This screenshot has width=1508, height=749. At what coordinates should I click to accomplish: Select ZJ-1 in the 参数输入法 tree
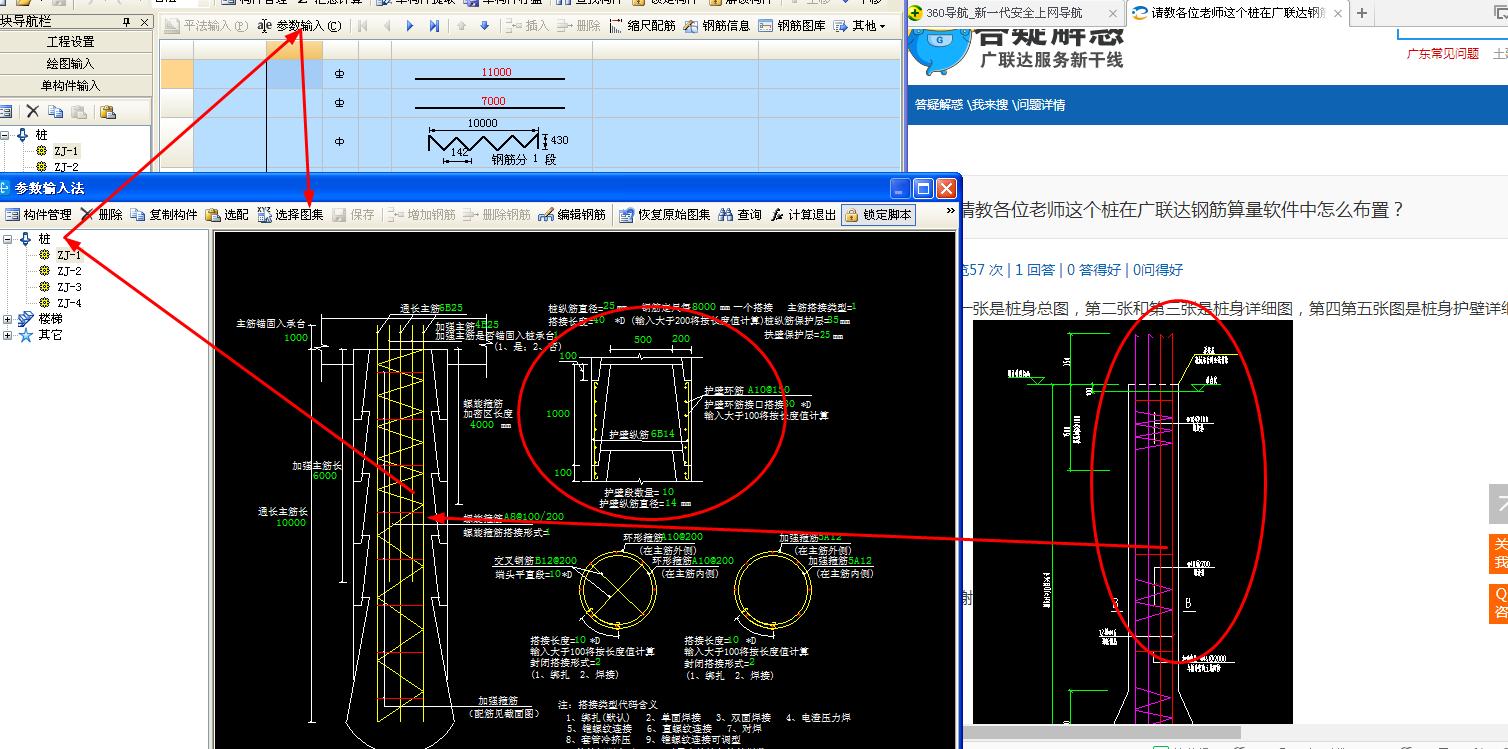69,255
